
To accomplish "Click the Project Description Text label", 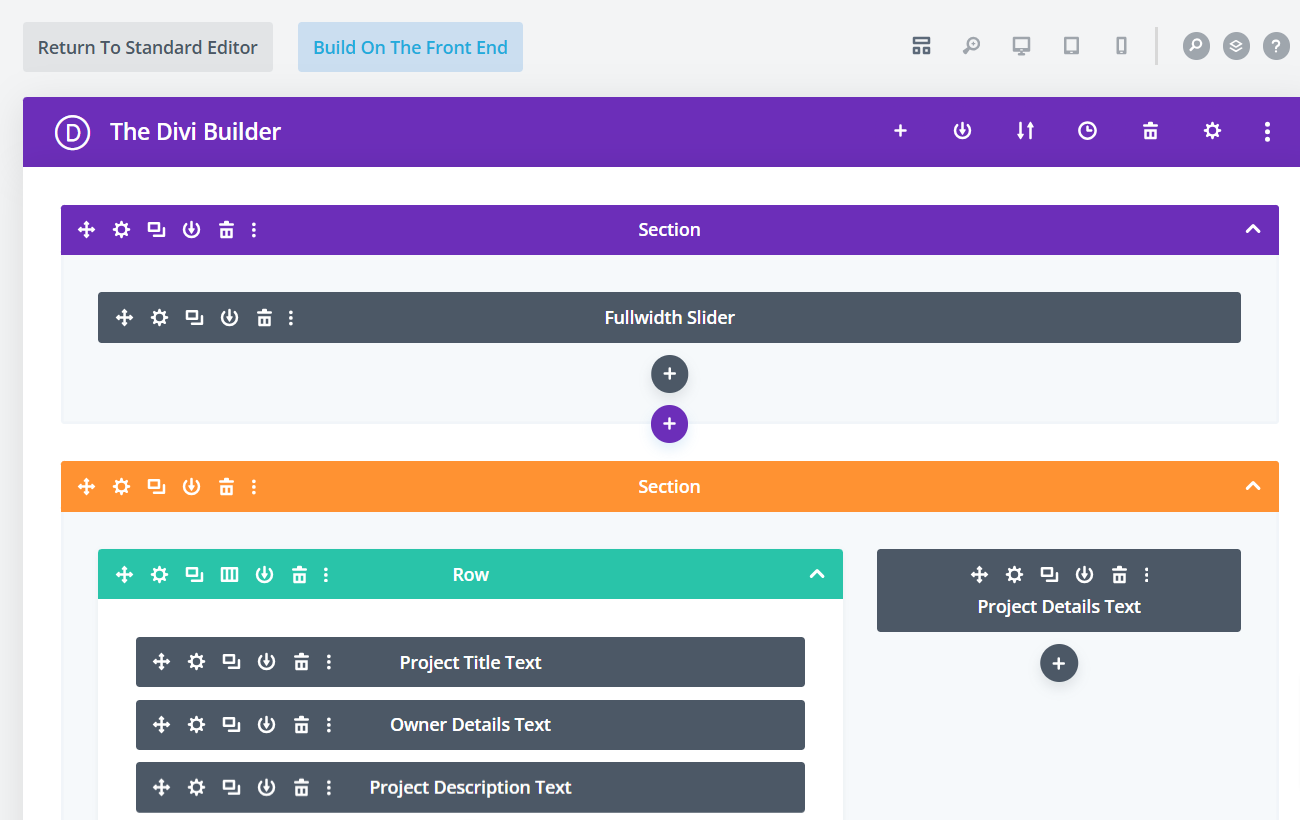I will (471, 788).
